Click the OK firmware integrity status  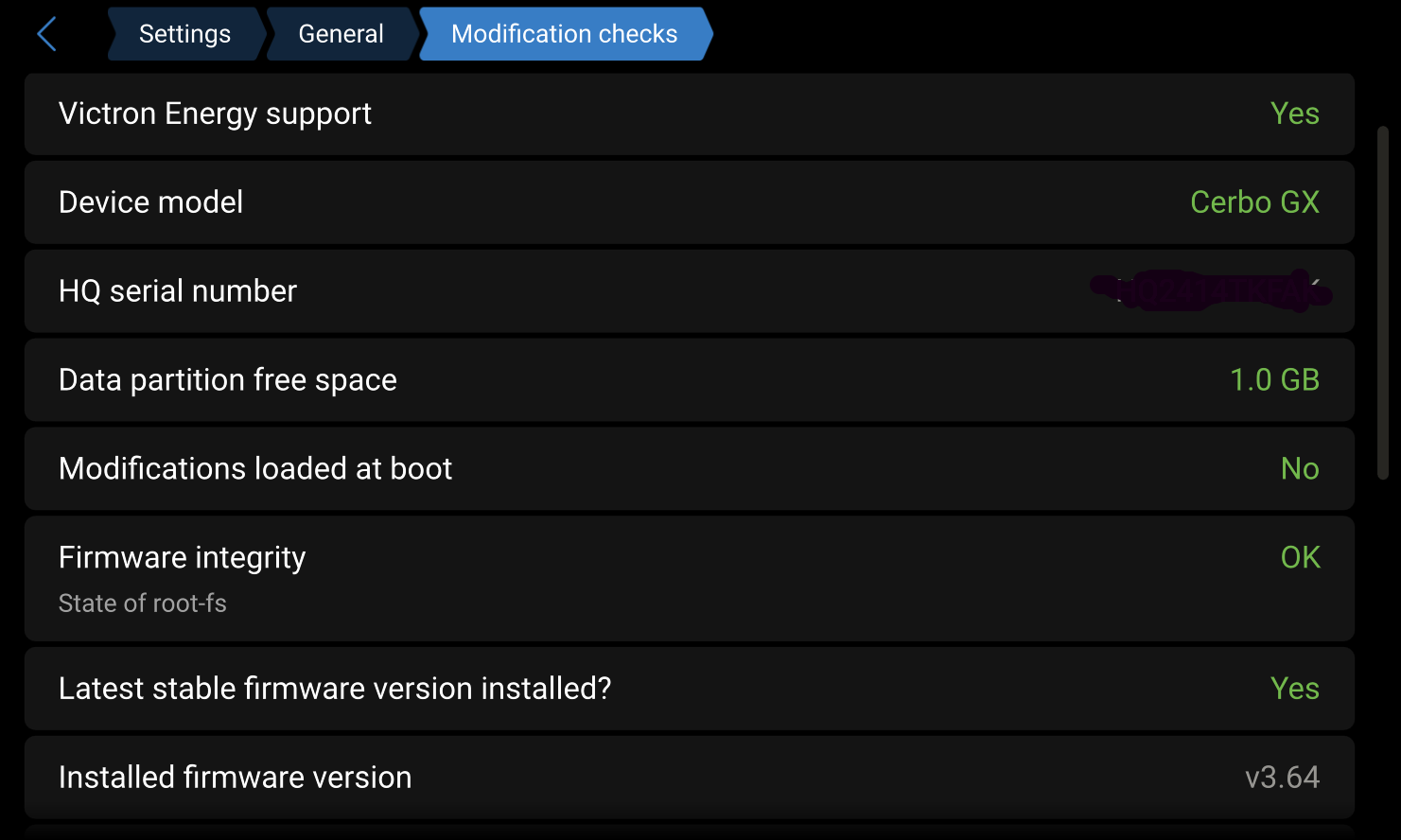tap(1300, 558)
